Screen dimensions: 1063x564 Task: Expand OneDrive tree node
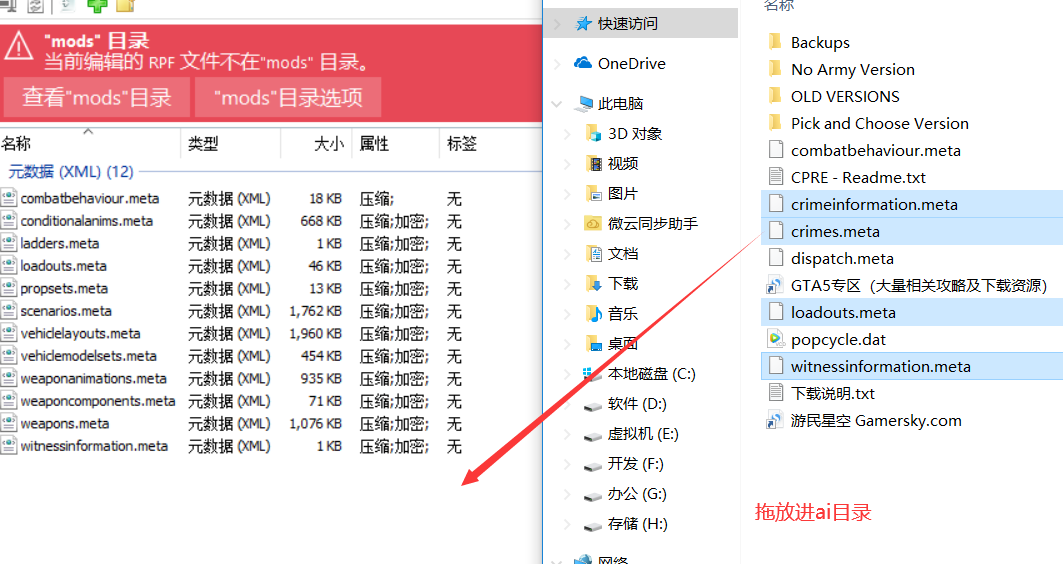[x=557, y=64]
